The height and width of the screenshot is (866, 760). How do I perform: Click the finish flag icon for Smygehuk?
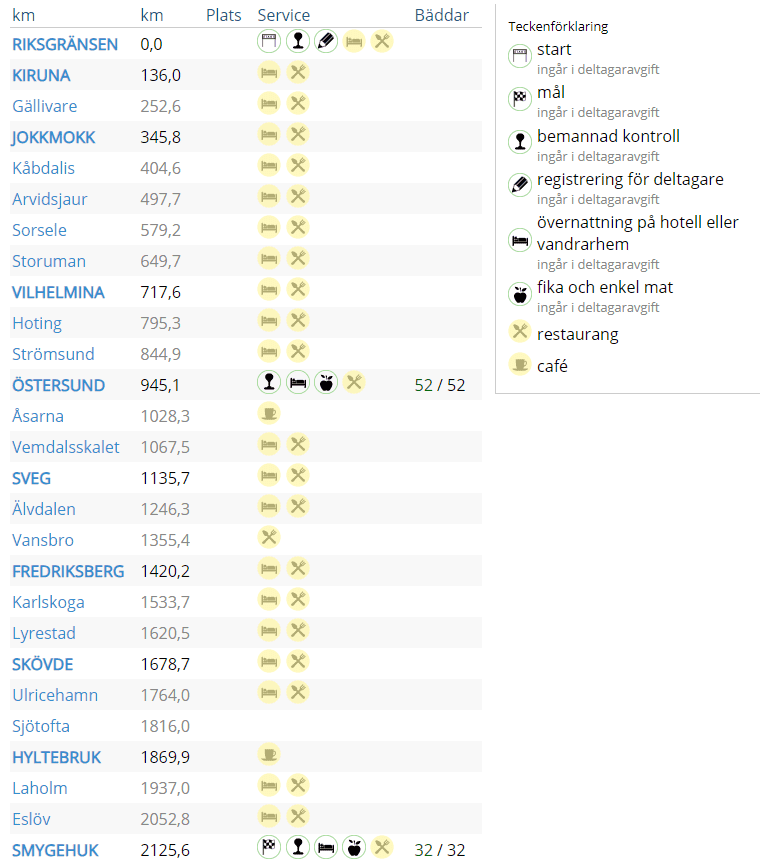[x=268, y=847]
